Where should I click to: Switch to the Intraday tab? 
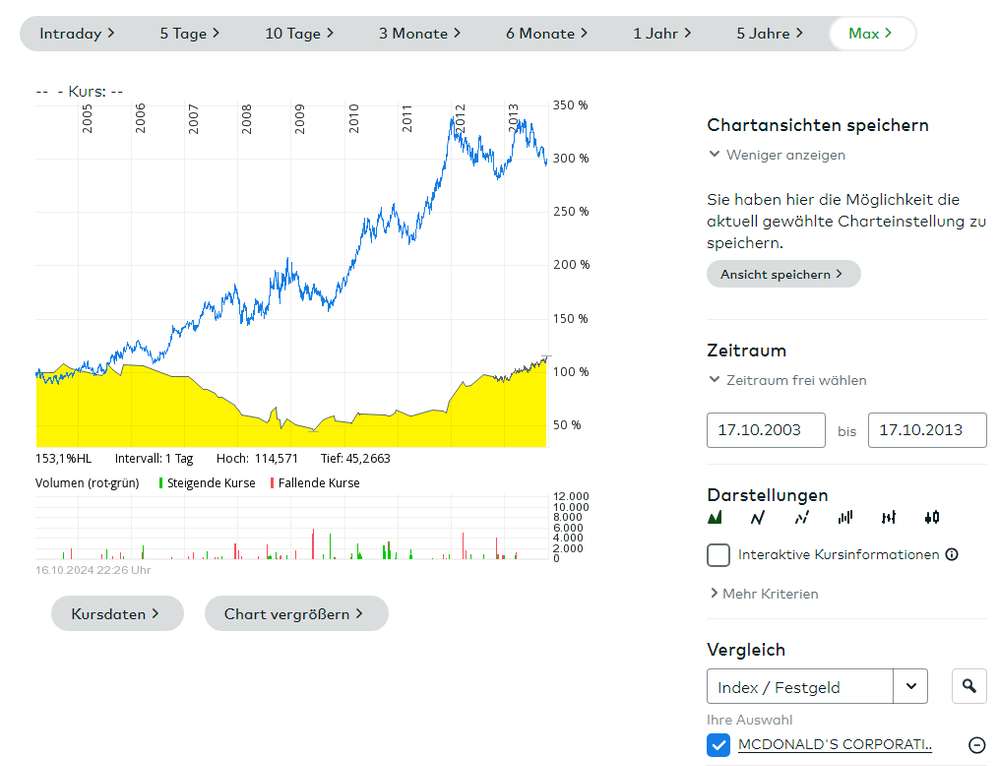[x=77, y=34]
